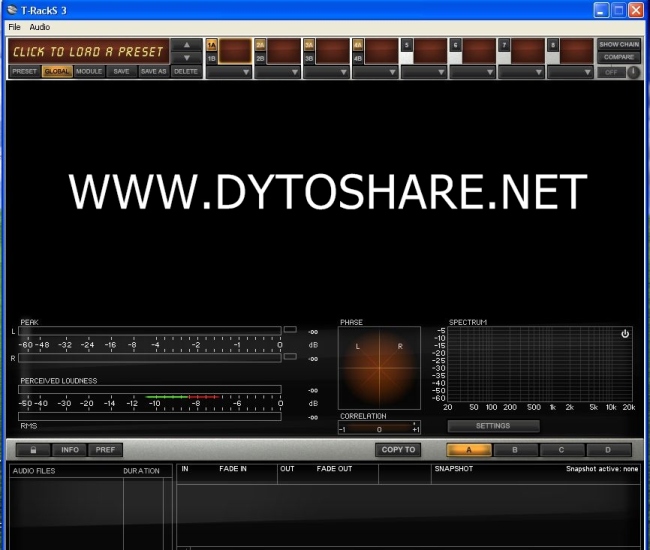The width and height of the screenshot is (650, 550).
Task: Click the COMPARE button
Action: point(619,57)
